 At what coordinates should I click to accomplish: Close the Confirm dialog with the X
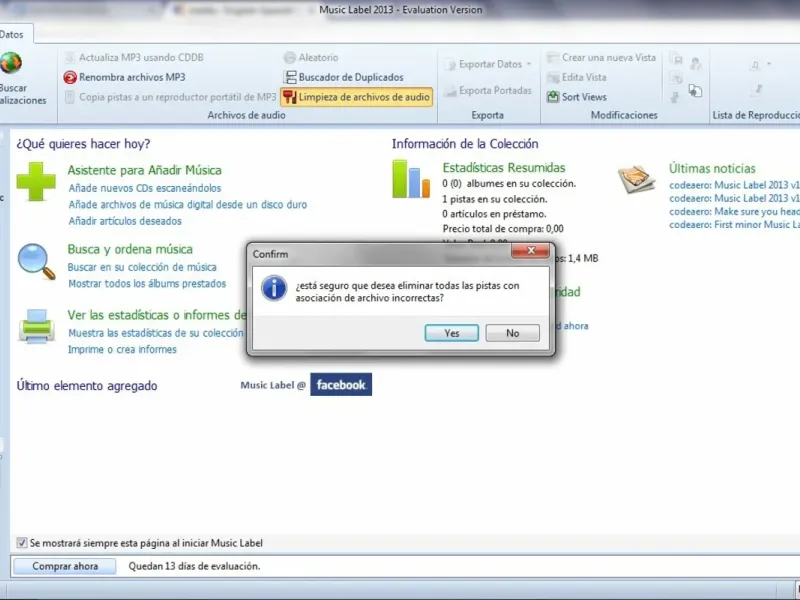coord(531,251)
